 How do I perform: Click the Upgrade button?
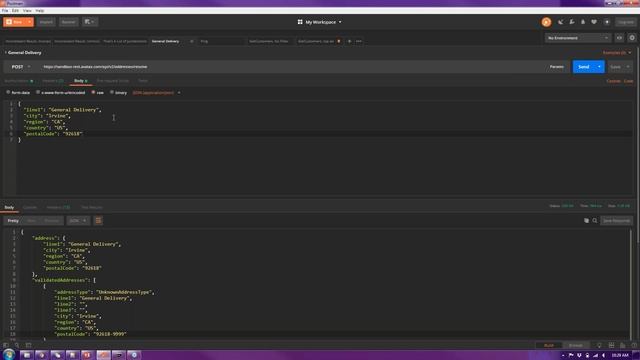pos(625,22)
